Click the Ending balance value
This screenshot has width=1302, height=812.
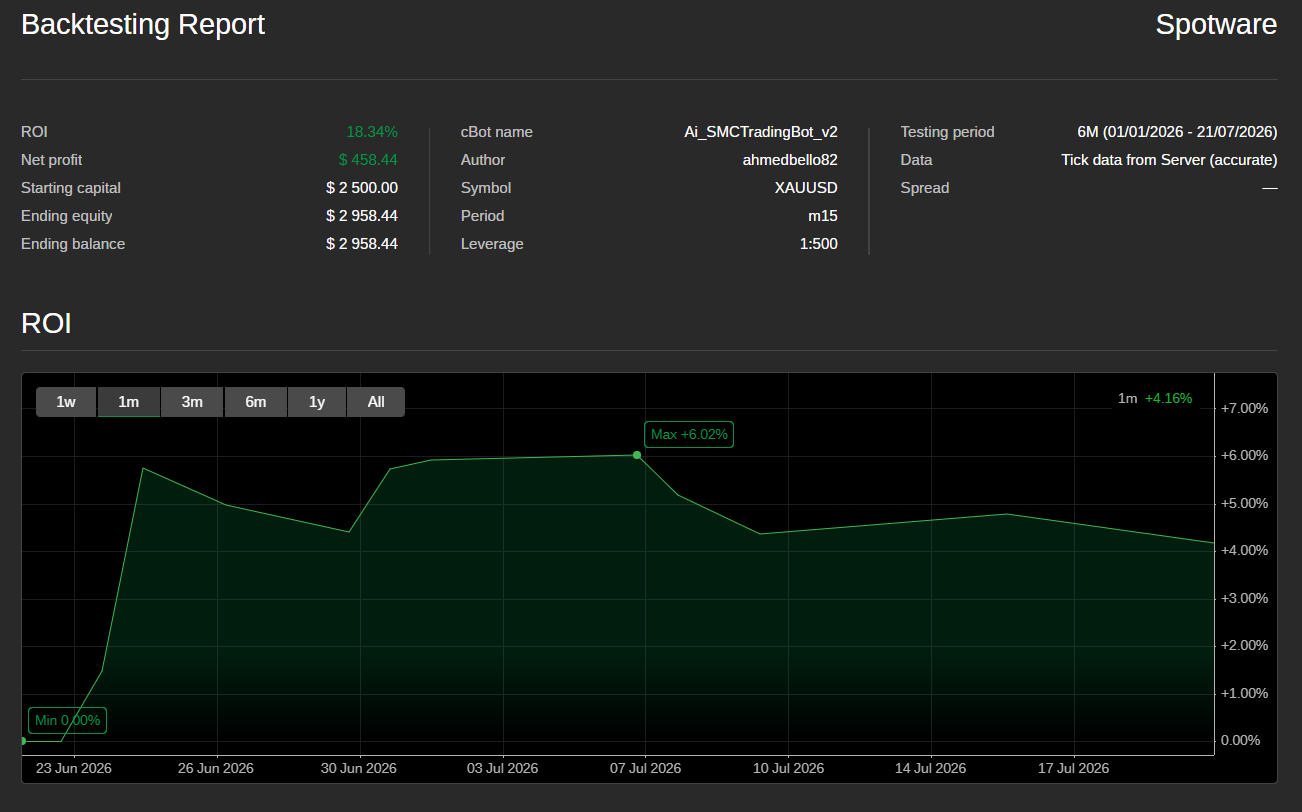tap(362, 244)
